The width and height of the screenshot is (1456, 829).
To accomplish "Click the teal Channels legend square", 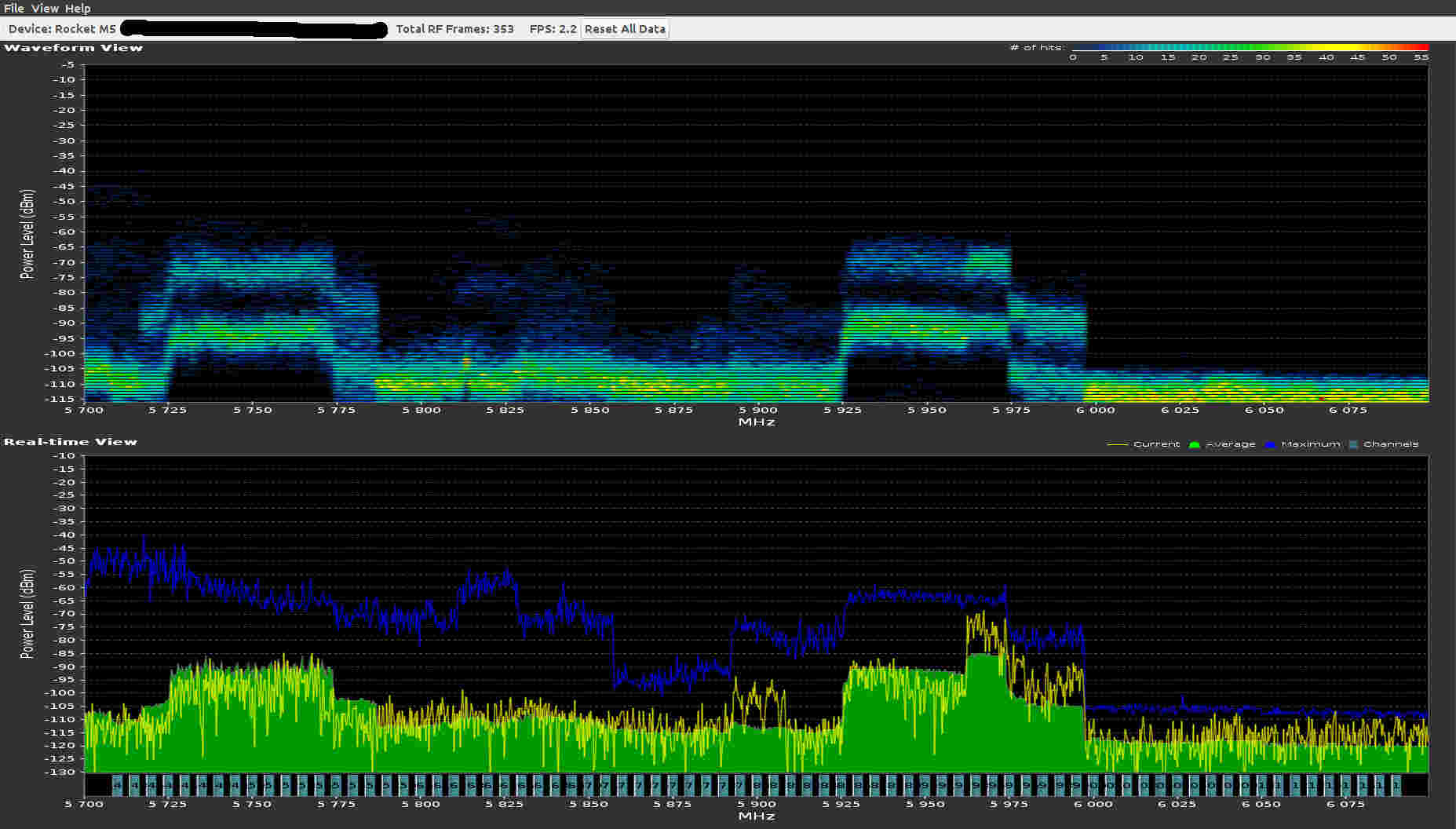I will pos(1353,444).
